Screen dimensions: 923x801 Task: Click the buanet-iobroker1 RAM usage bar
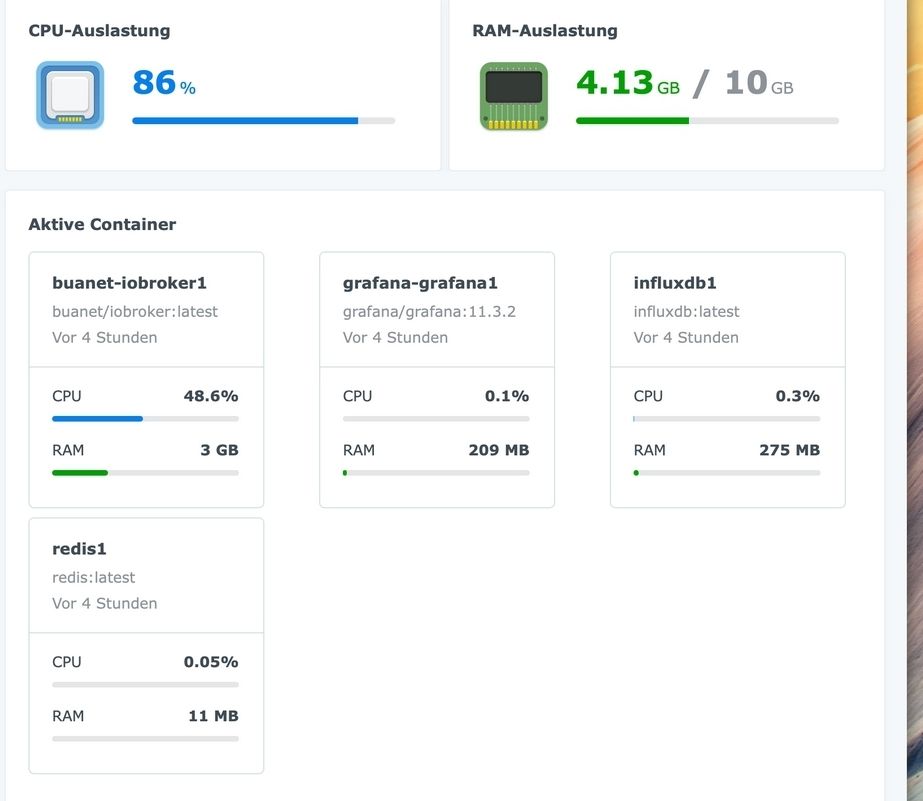145,473
